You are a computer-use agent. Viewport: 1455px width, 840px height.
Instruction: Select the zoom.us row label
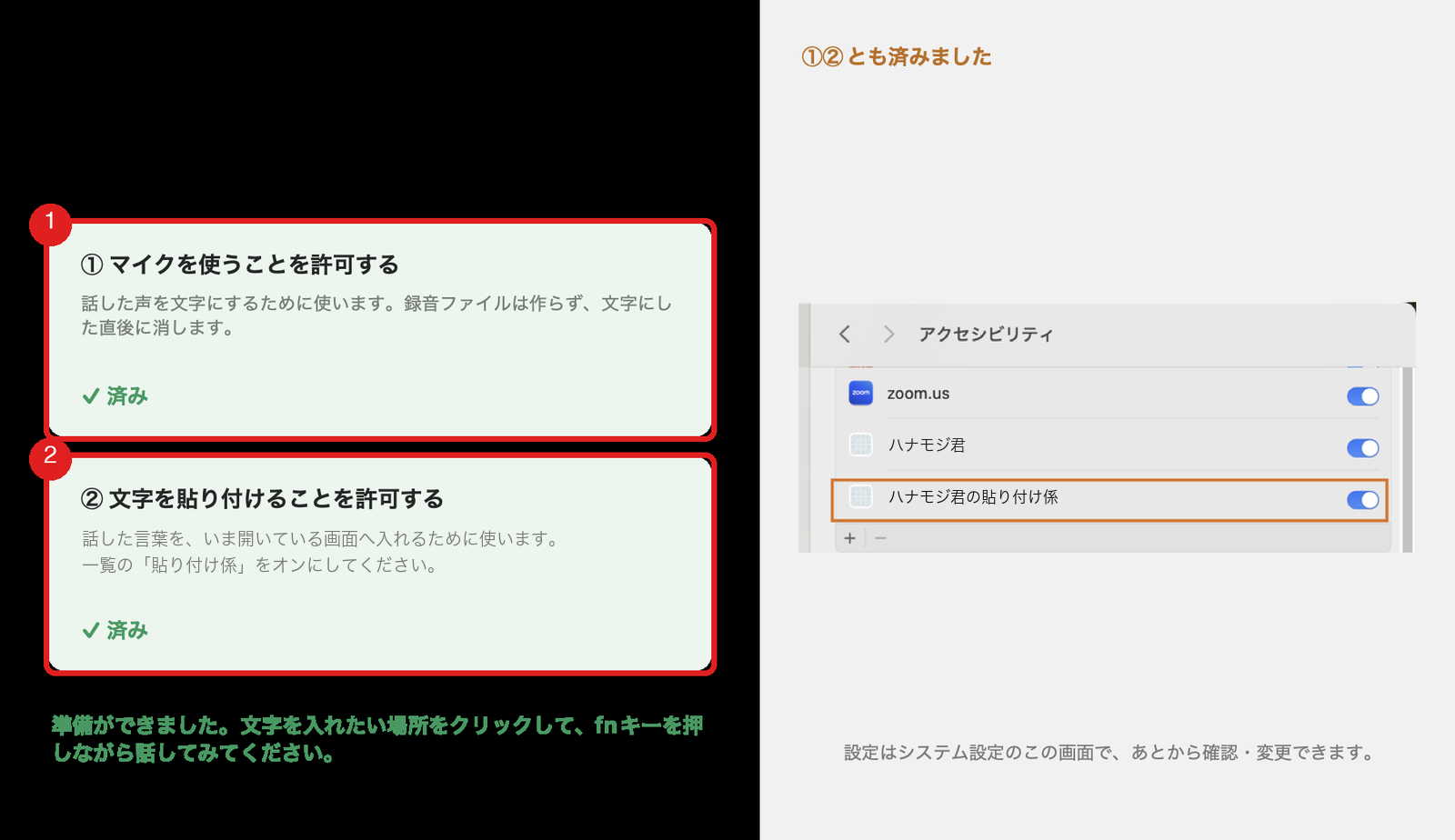(918, 394)
